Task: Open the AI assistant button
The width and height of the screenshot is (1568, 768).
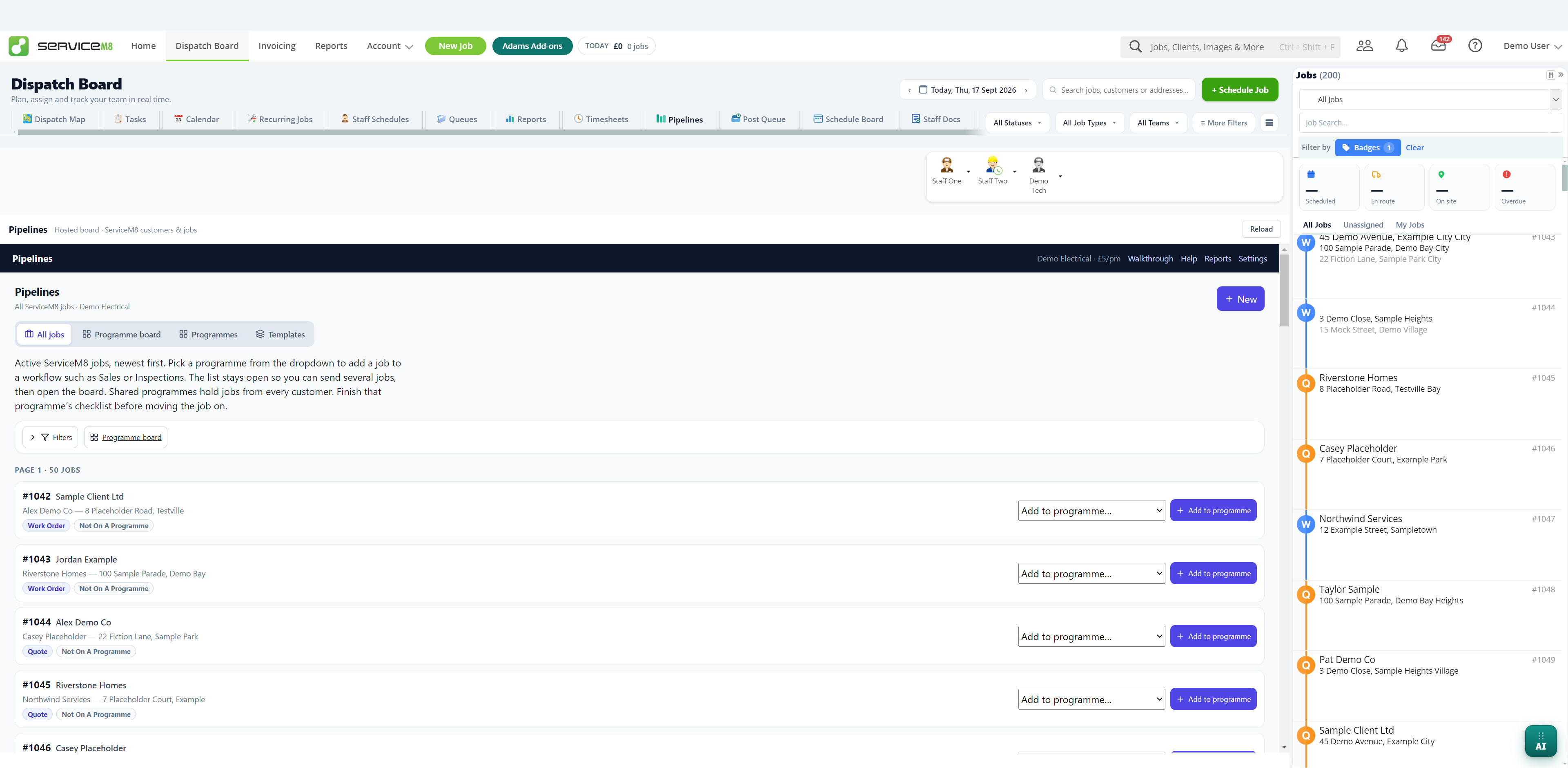Action: pos(1541,741)
